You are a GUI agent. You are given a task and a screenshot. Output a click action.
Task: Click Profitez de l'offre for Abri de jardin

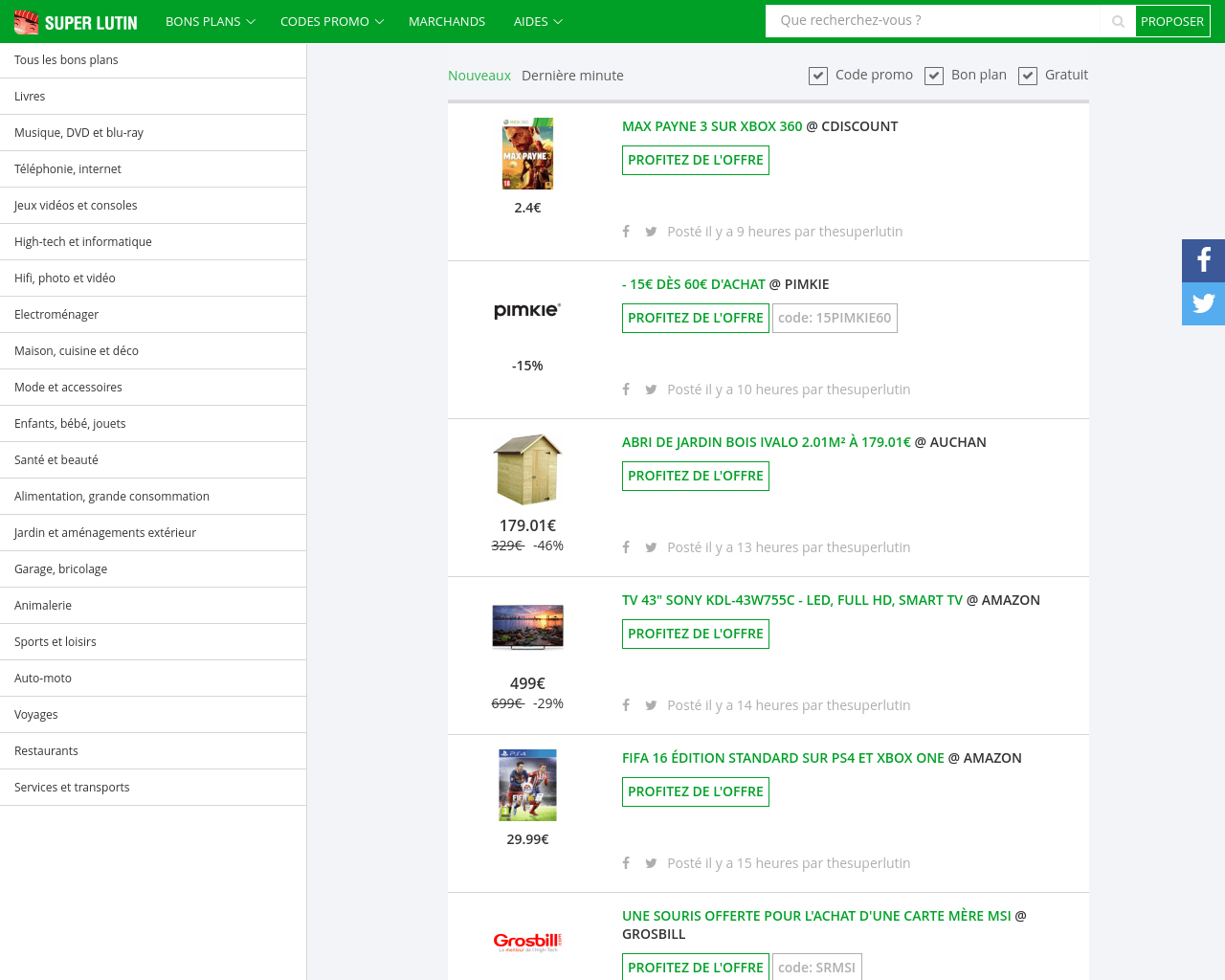(696, 476)
